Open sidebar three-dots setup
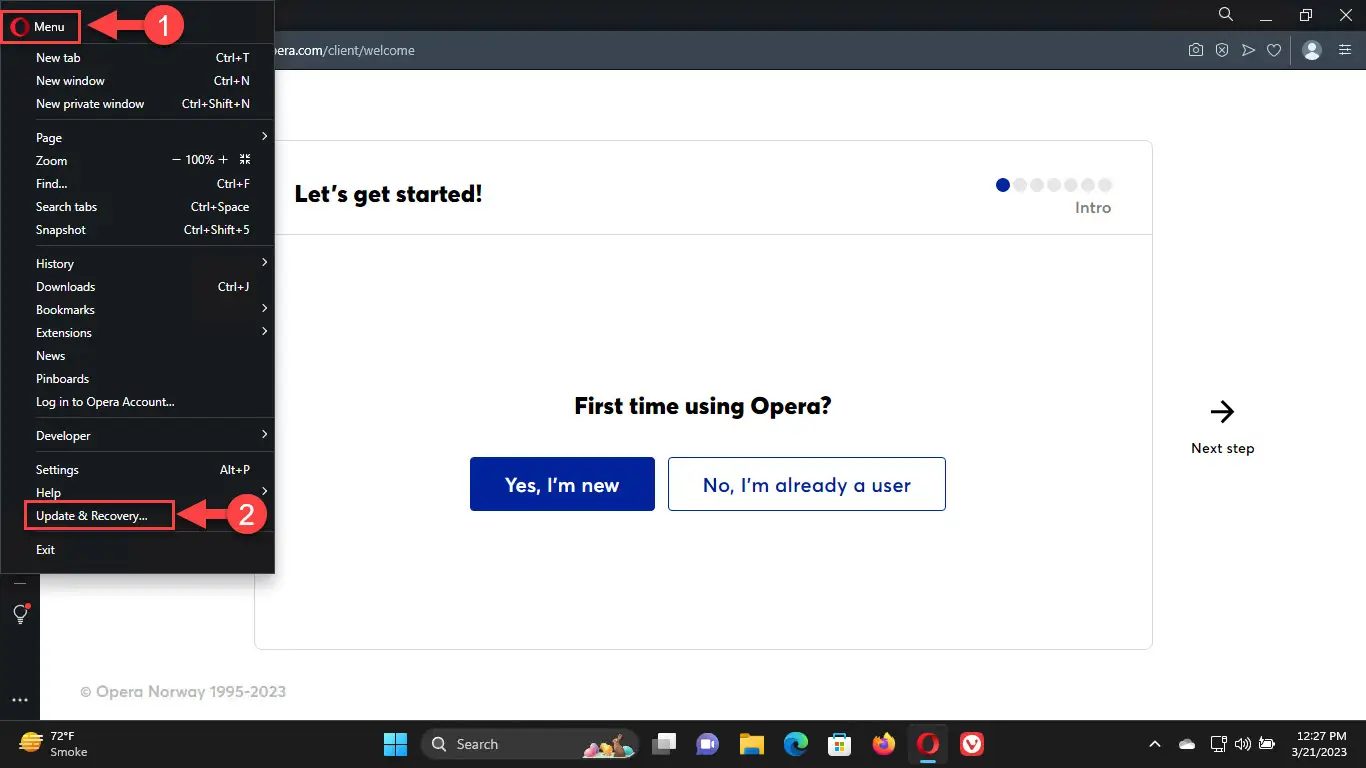The width and height of the screenshot is (1366, 768). (20, 700)
